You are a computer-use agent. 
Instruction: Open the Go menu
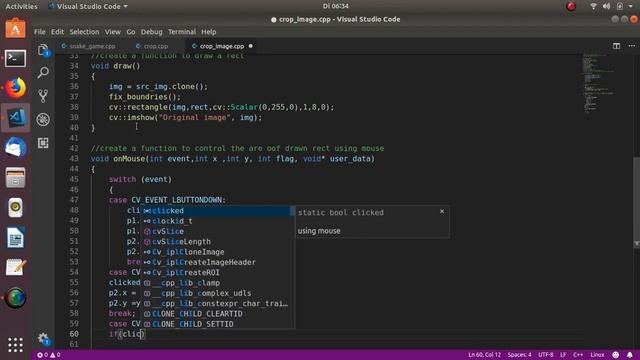[131, 32]
